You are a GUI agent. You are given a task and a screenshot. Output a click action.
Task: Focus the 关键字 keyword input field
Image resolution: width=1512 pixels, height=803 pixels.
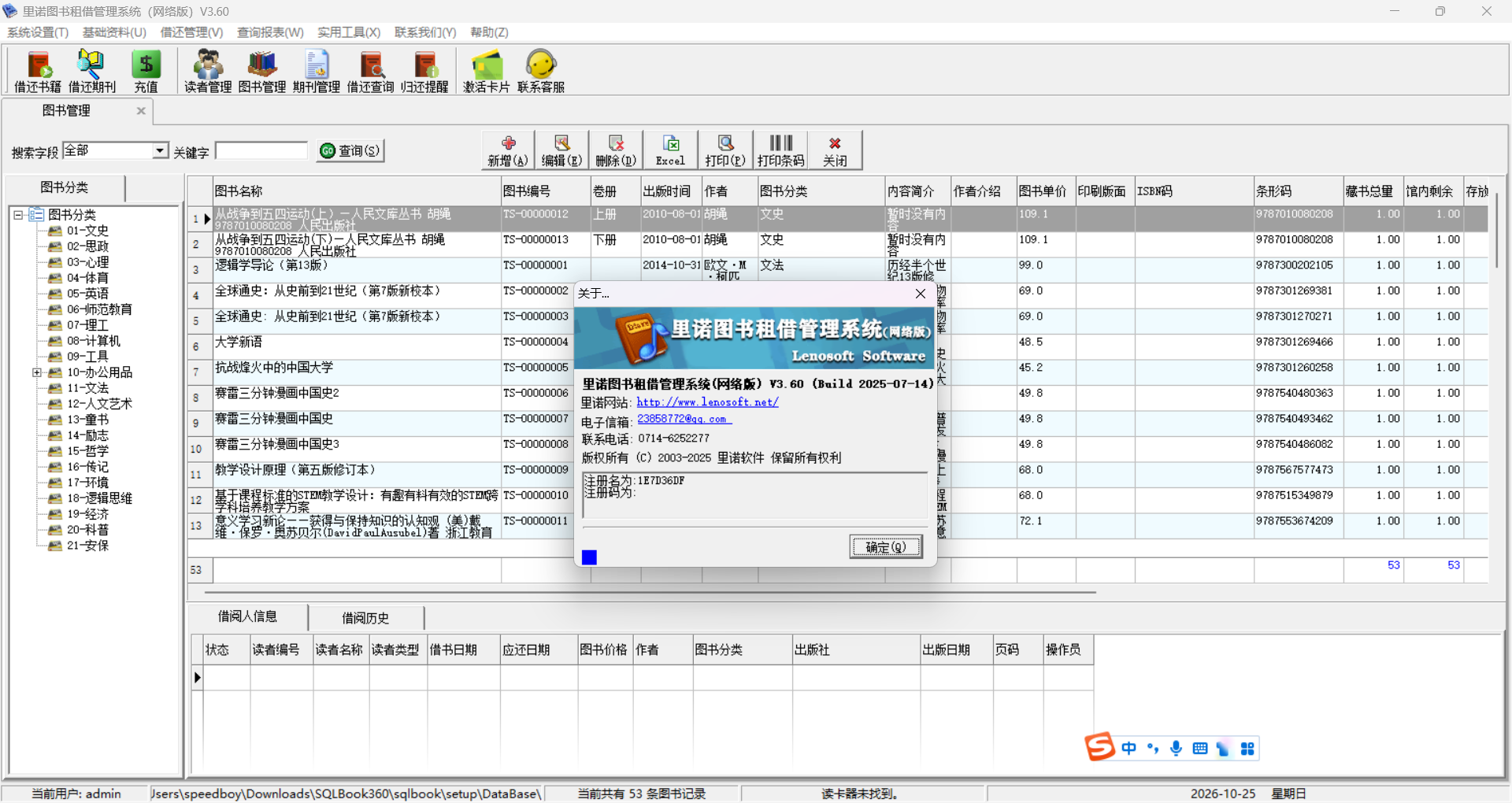(261, 150)
